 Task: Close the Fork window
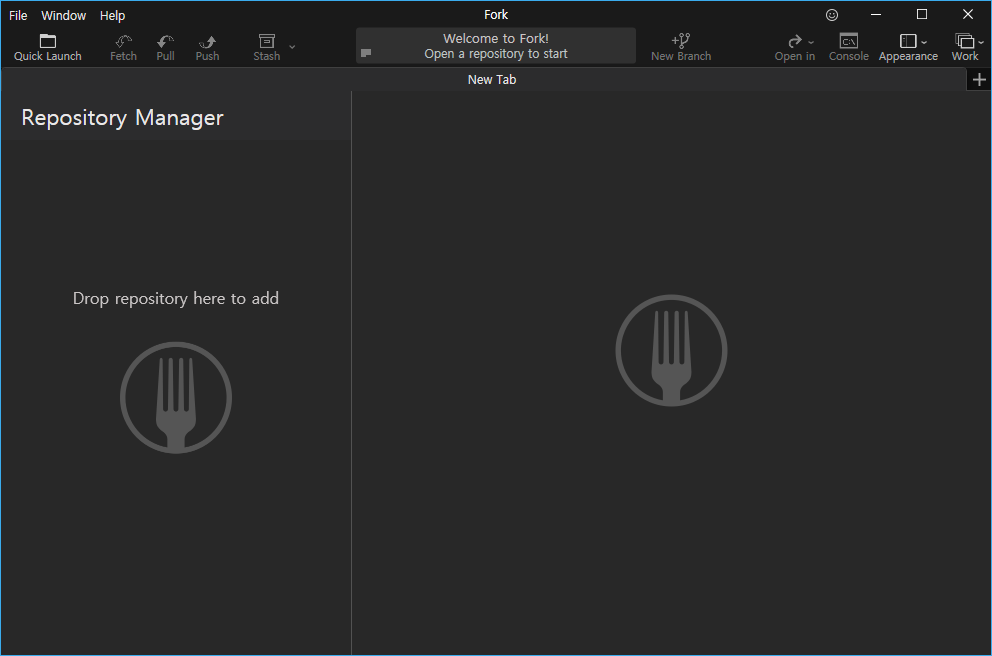point(968,15)
